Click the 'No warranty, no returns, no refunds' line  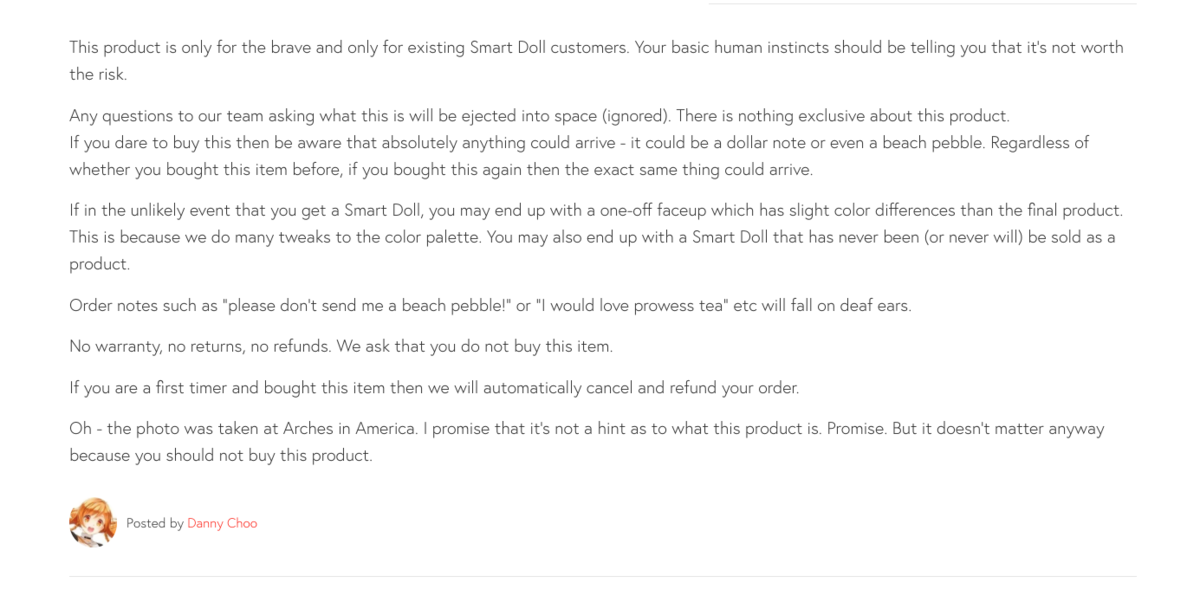coord(340,346)
